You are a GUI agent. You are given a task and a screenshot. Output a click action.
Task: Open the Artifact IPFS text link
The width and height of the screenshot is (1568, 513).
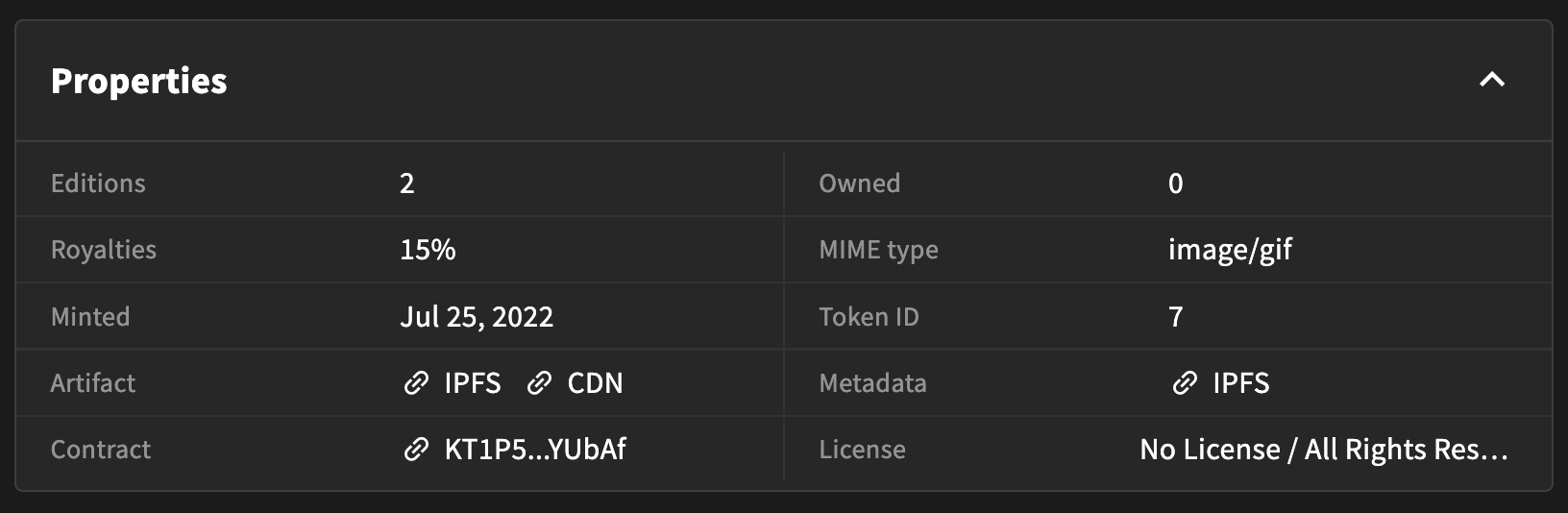(472, 383)
